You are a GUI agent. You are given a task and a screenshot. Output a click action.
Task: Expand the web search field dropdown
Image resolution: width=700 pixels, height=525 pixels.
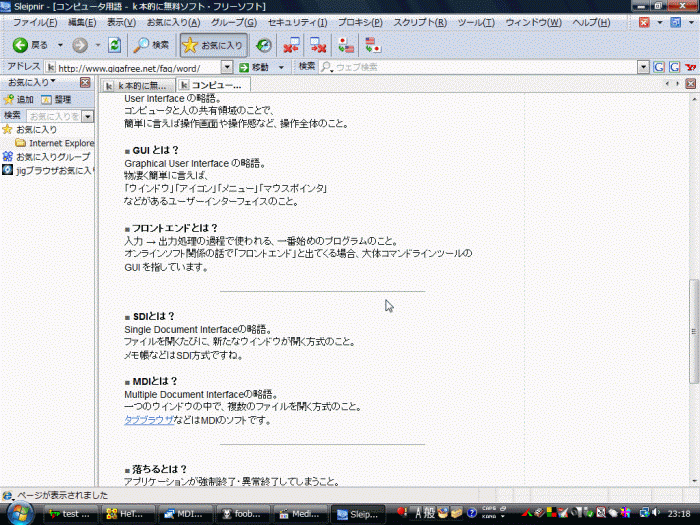pyautogui.click(x=643, y=68)
